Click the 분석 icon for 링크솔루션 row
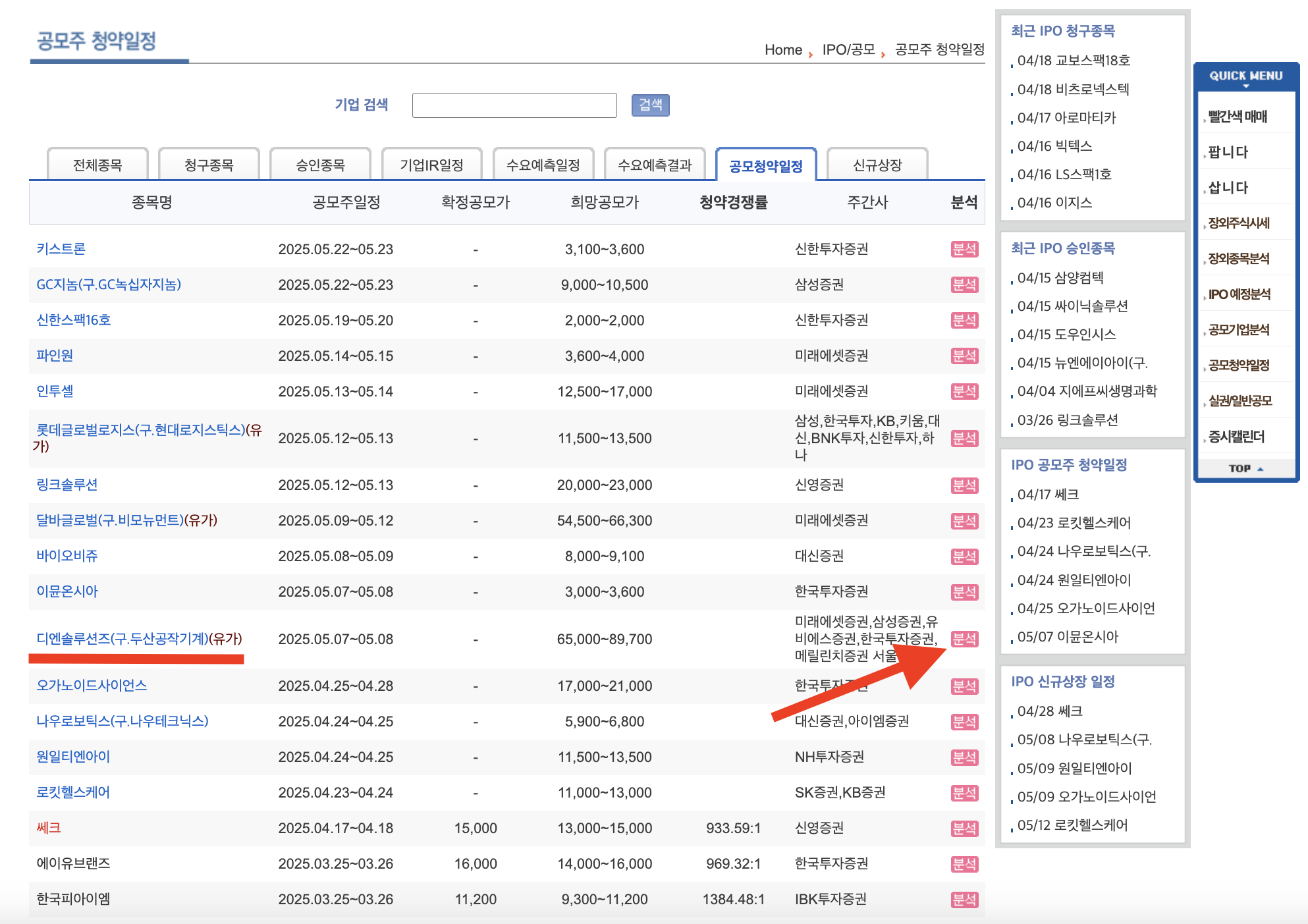Screen dimensions: 1308x924 [964, 485]
